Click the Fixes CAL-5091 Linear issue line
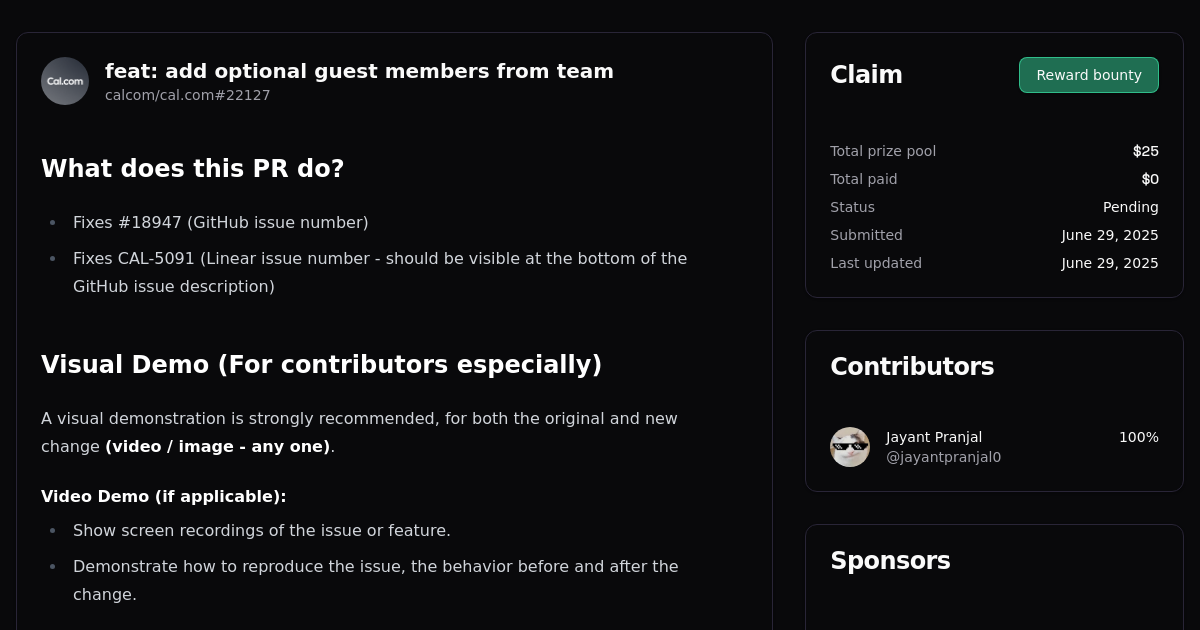Viewport: 1200px width, 630px height. 380,258
